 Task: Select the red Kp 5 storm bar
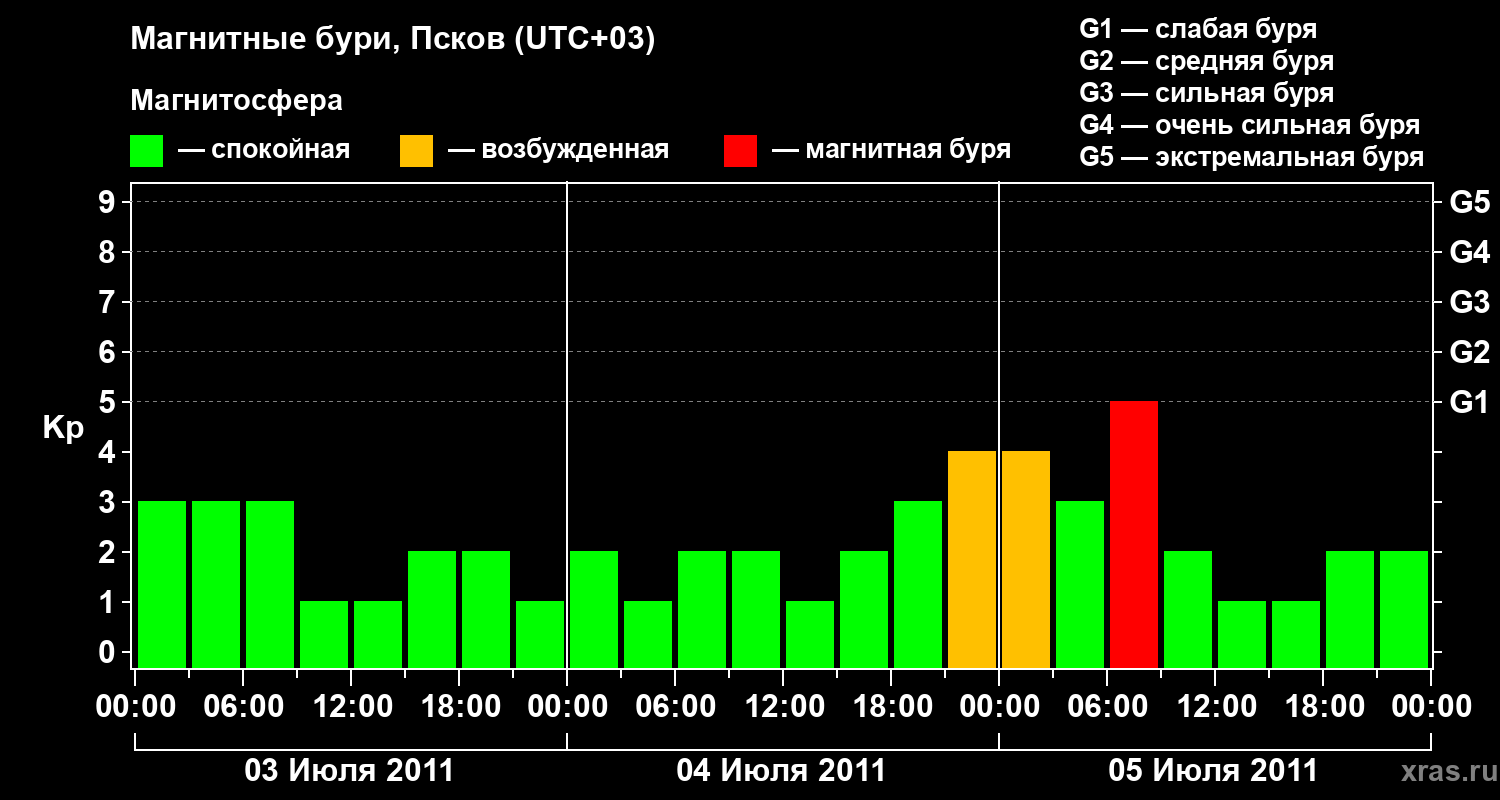[x=1134, y=534]
